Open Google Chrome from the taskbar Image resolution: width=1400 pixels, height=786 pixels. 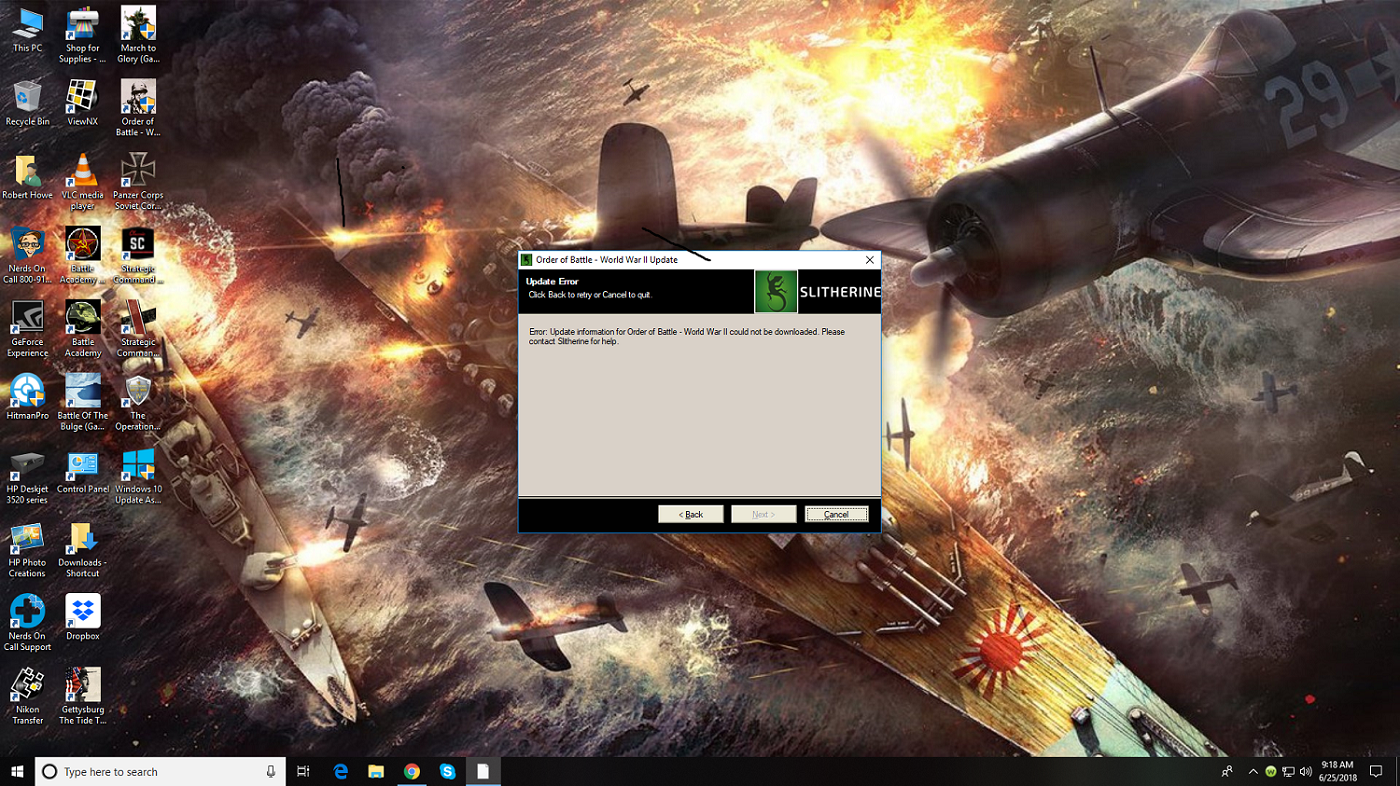[x=412, y=771]
